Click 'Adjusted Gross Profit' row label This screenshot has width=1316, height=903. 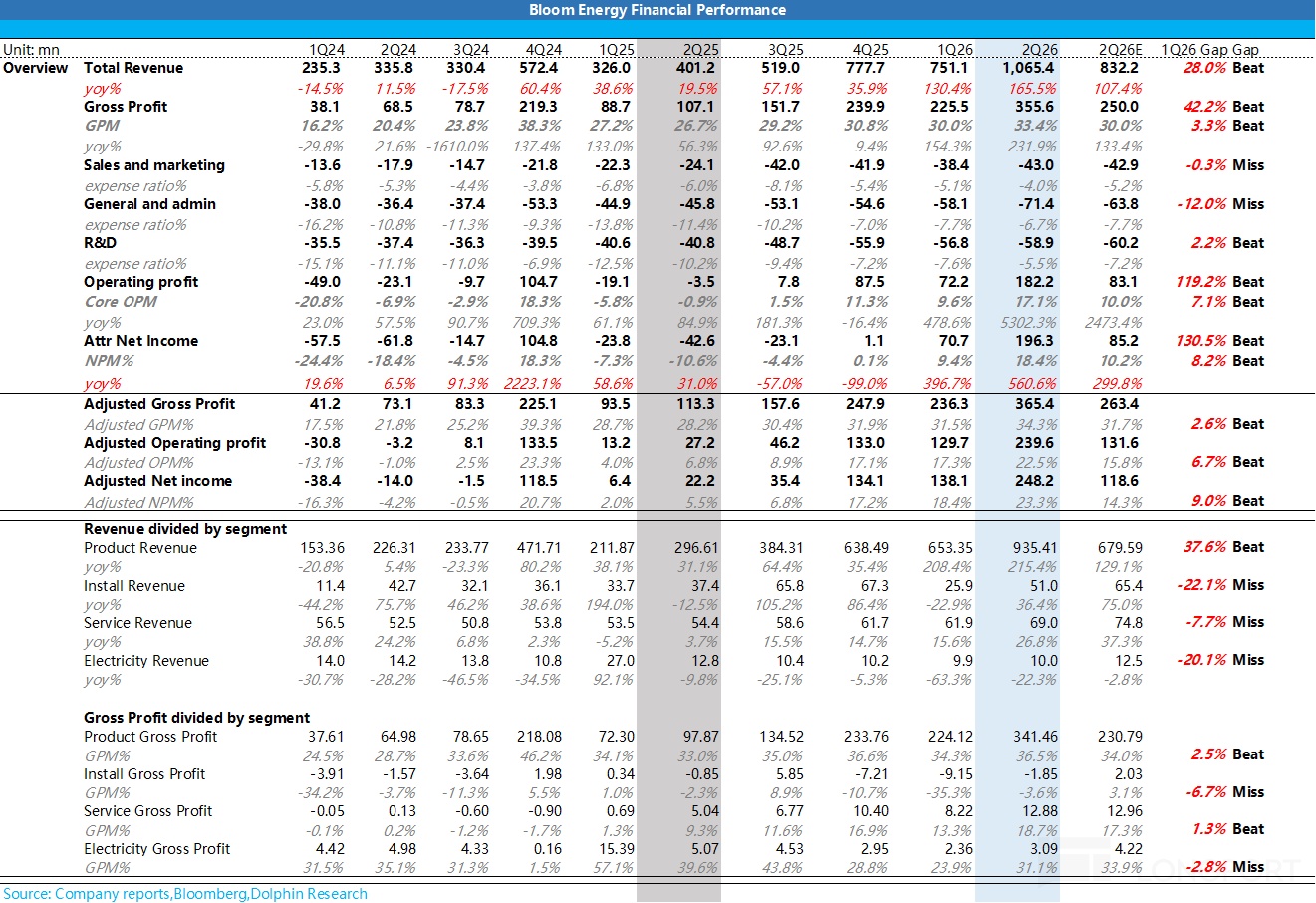tap(159, 404)
